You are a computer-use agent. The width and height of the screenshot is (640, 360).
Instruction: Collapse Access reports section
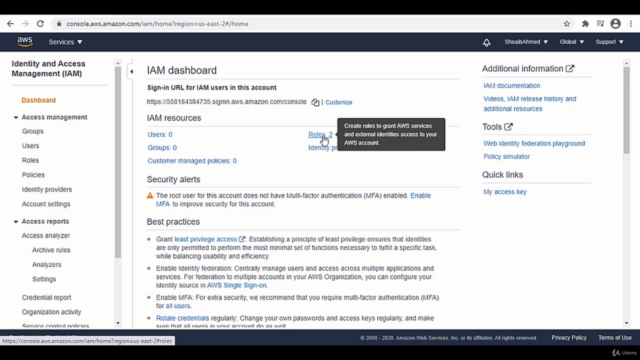[x=16, y=222]
